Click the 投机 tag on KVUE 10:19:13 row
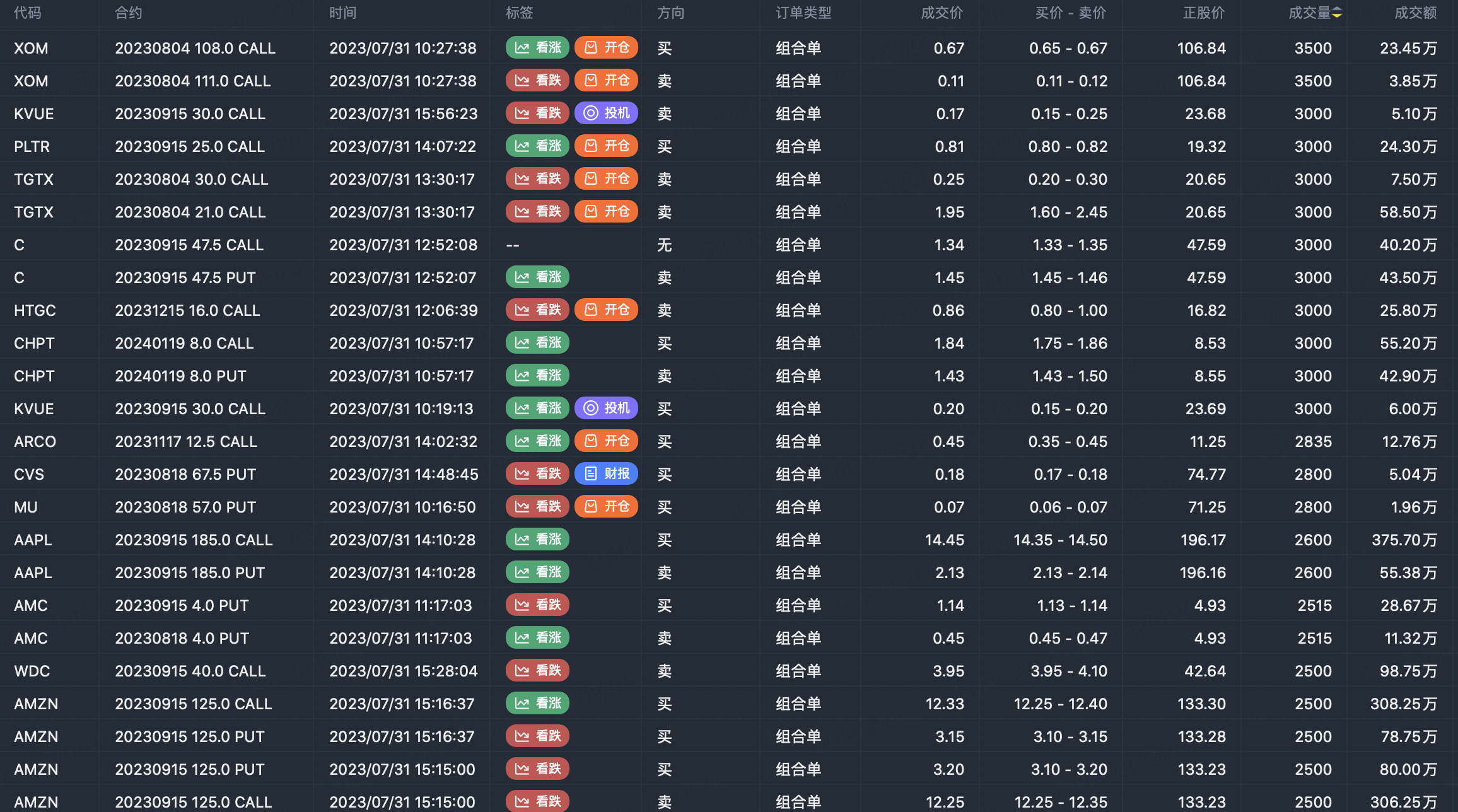This screenshot has height=812, width=1458. (606, 409)
